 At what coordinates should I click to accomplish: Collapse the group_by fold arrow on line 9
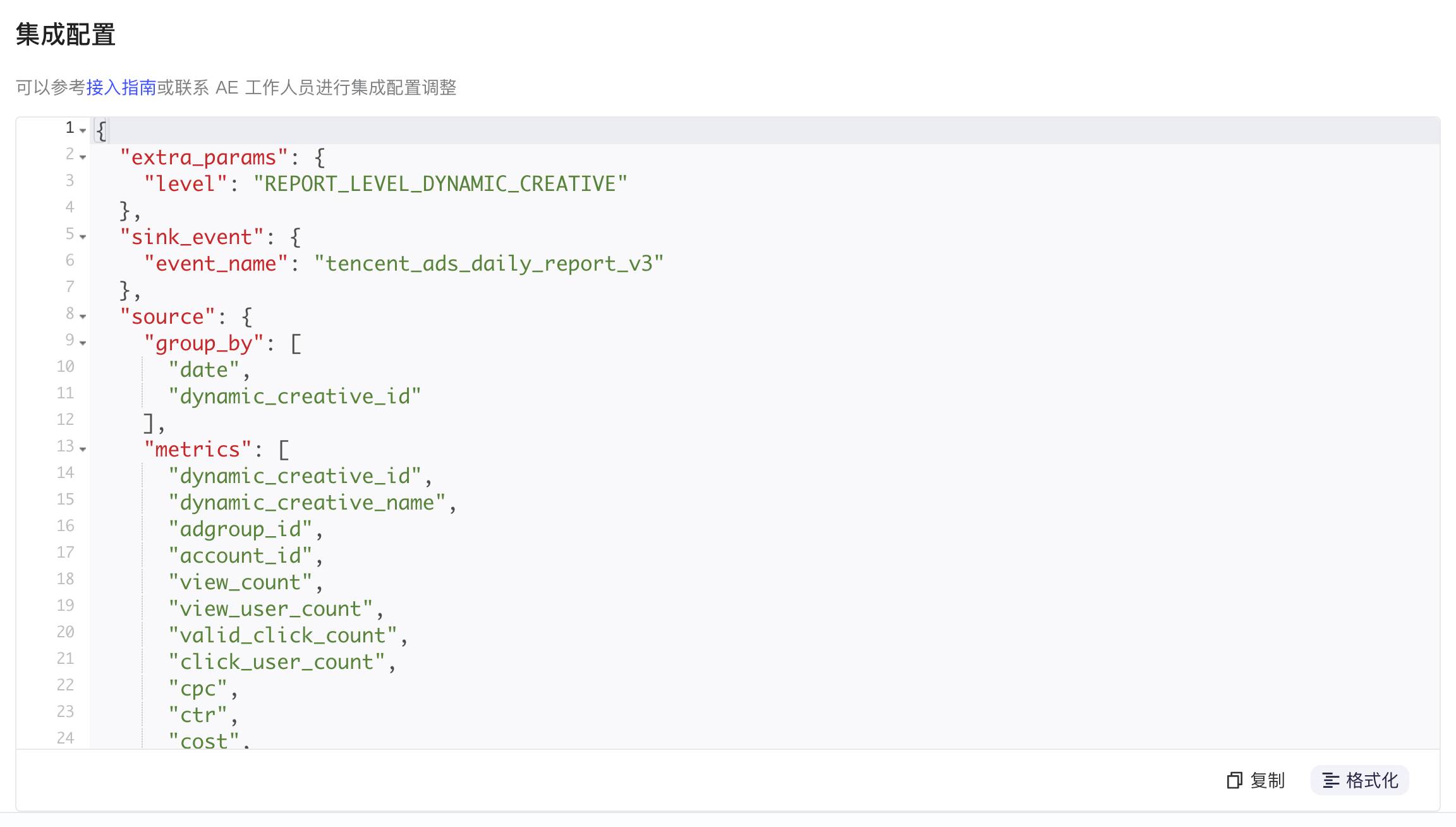[83, 343]
